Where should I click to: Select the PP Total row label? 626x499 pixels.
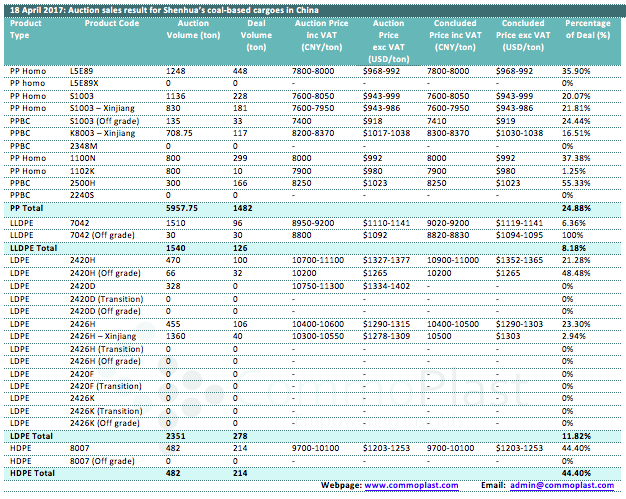[x=28, y=206]
